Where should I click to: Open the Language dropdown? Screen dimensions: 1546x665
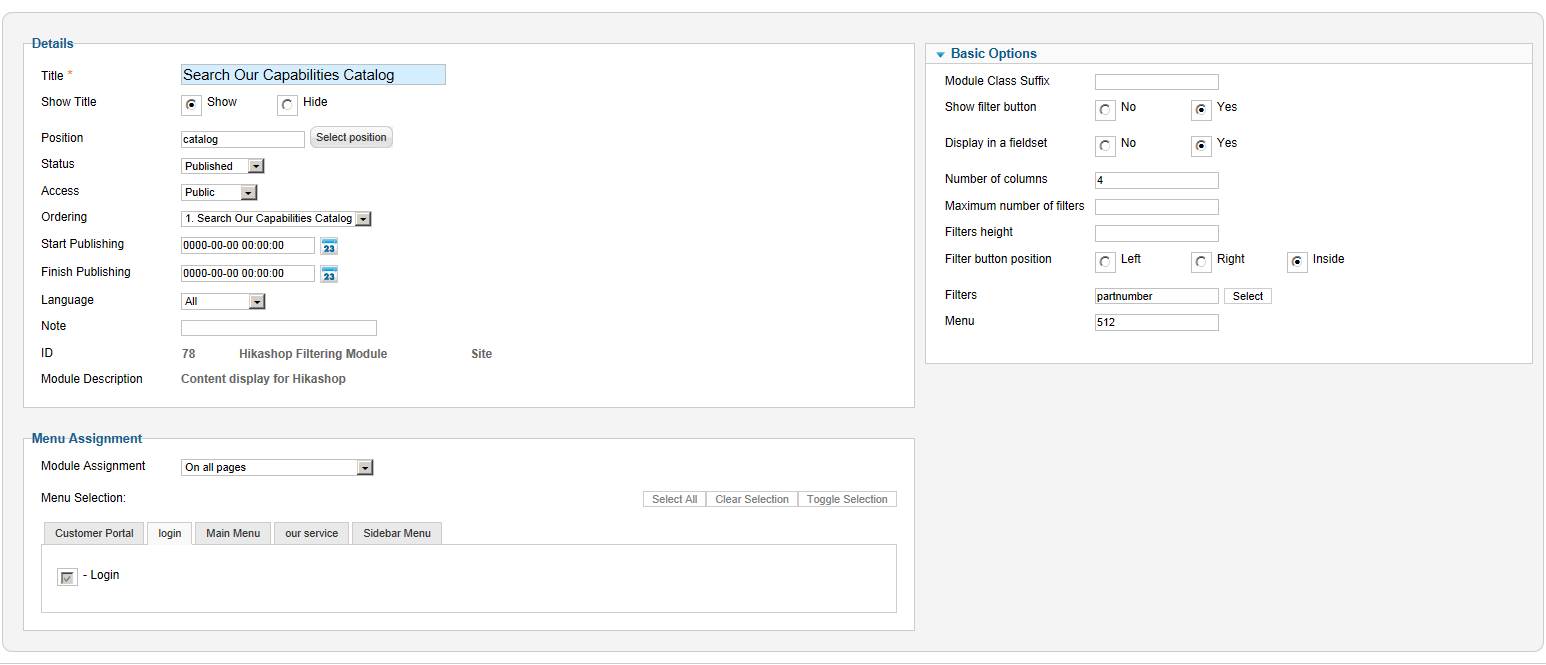(223, 301)
